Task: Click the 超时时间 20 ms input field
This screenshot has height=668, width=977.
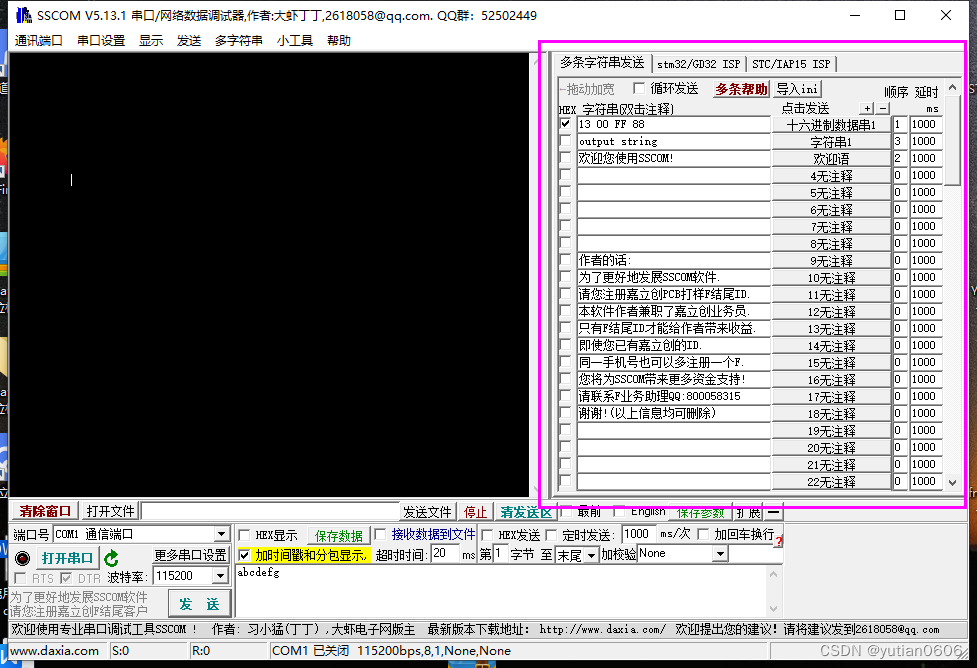Action: click(444, 554)
